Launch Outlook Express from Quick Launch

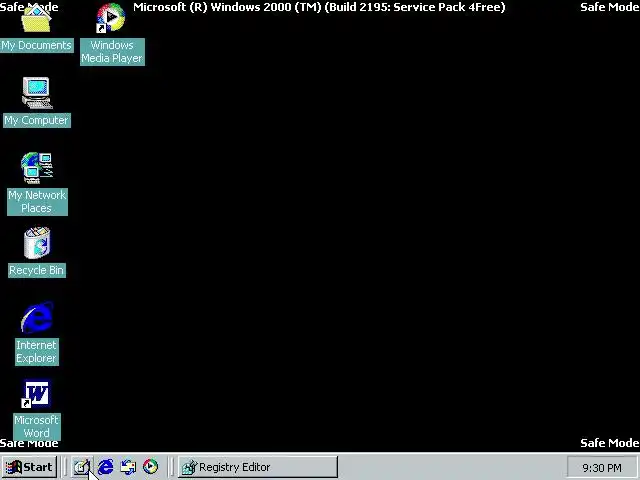tap(128, 467)
